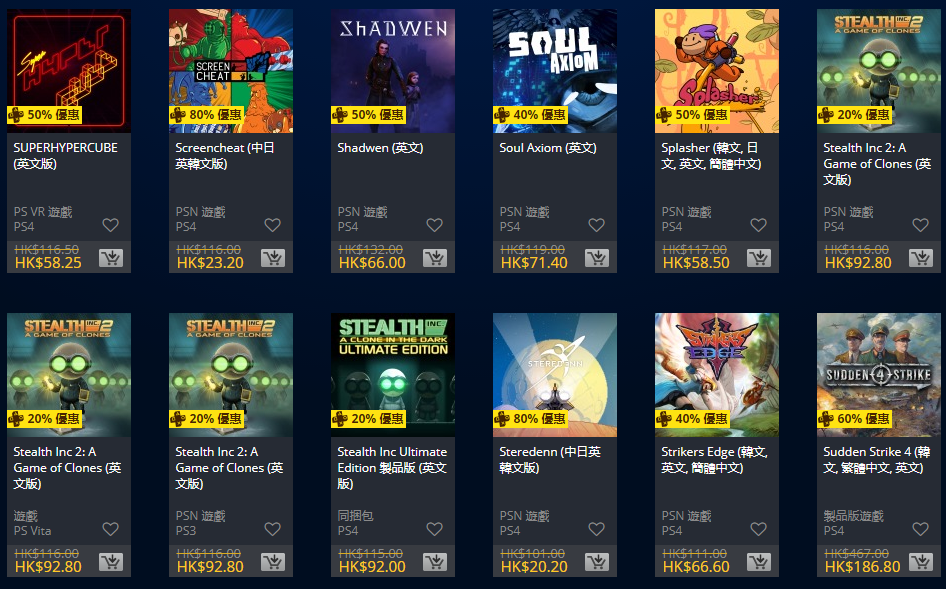Add Splasher to cart
This screenshot has width=946, height=589.
tap(759, 258)
